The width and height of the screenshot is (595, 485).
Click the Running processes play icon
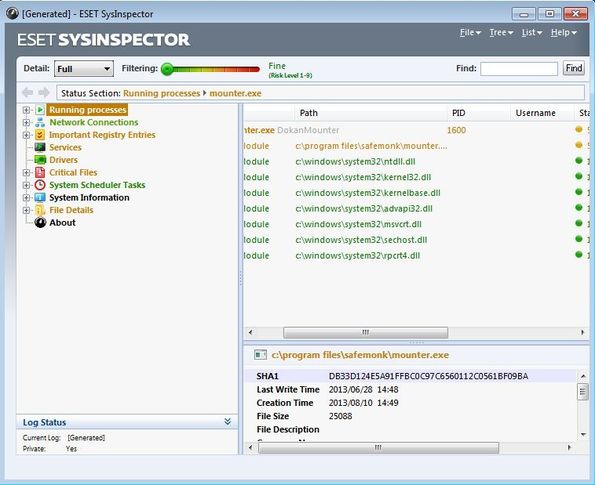40,110
